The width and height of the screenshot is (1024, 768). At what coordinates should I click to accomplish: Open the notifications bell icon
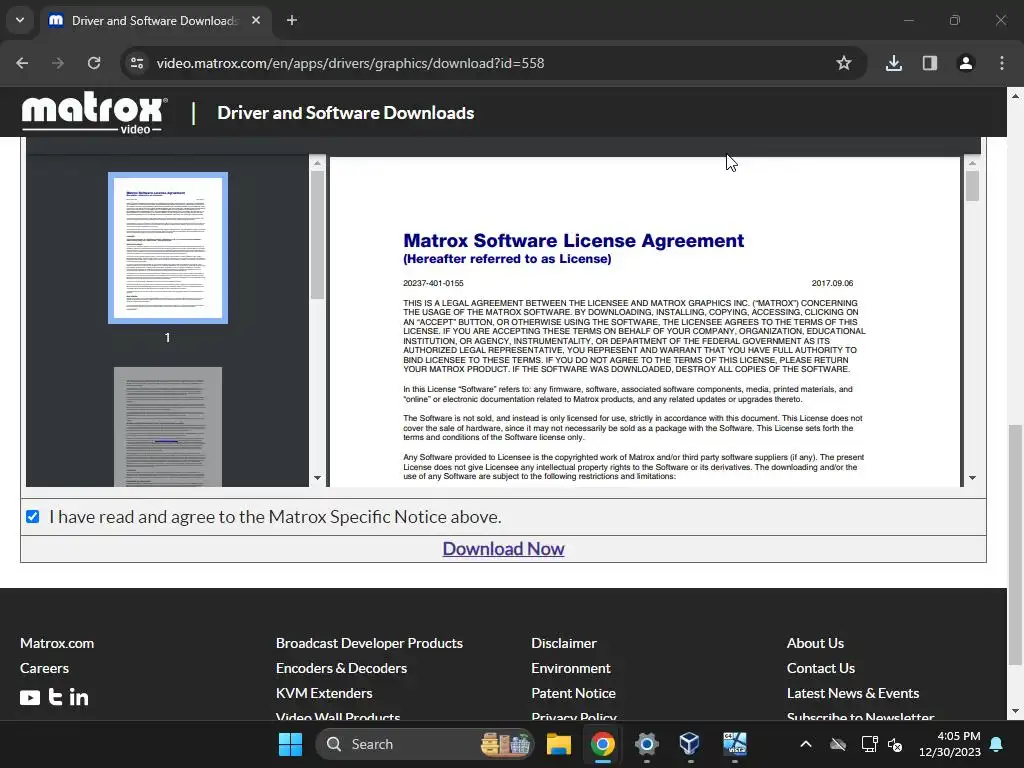(x=997, y=744)
